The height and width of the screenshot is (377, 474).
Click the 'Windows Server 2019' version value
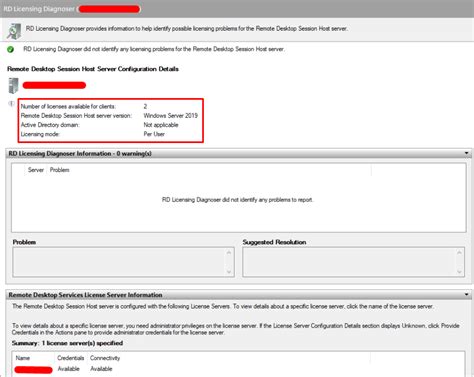[x=171, y=116]
